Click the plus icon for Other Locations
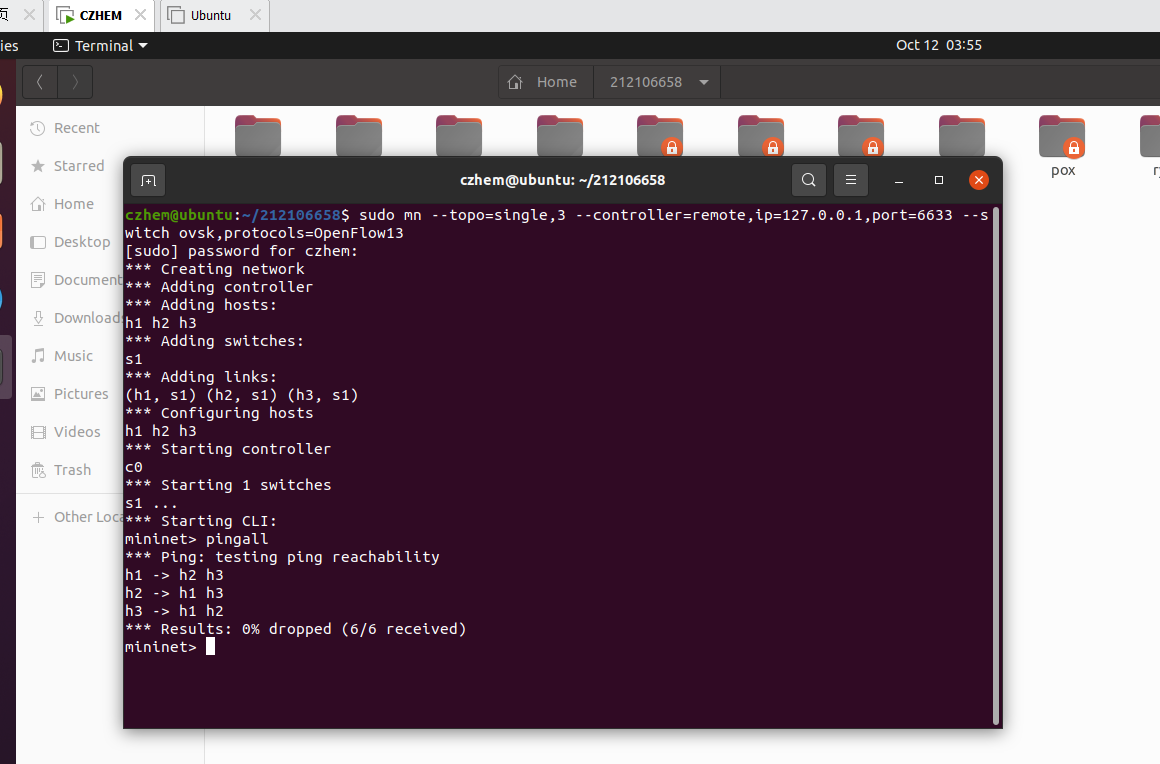1160x764 pixels. [38, 517]
